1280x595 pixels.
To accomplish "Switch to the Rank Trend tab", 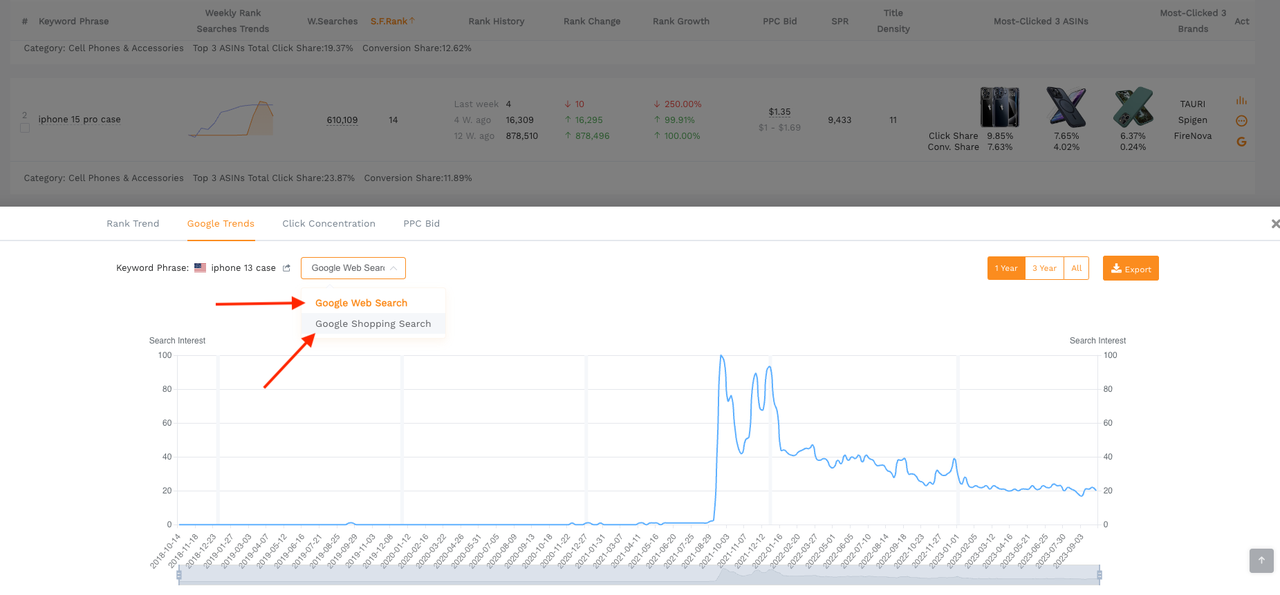I will click(133, 224).
